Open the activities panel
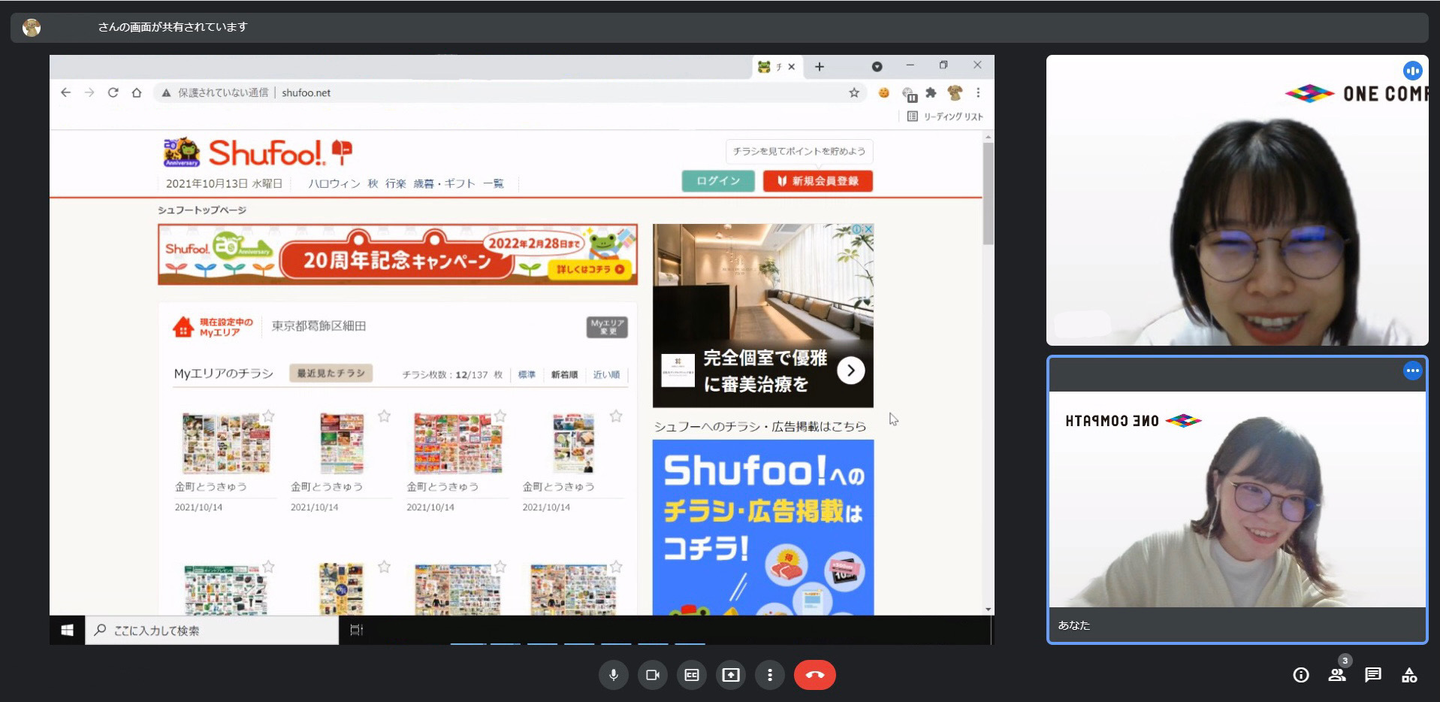 [x=1409, y=675]
